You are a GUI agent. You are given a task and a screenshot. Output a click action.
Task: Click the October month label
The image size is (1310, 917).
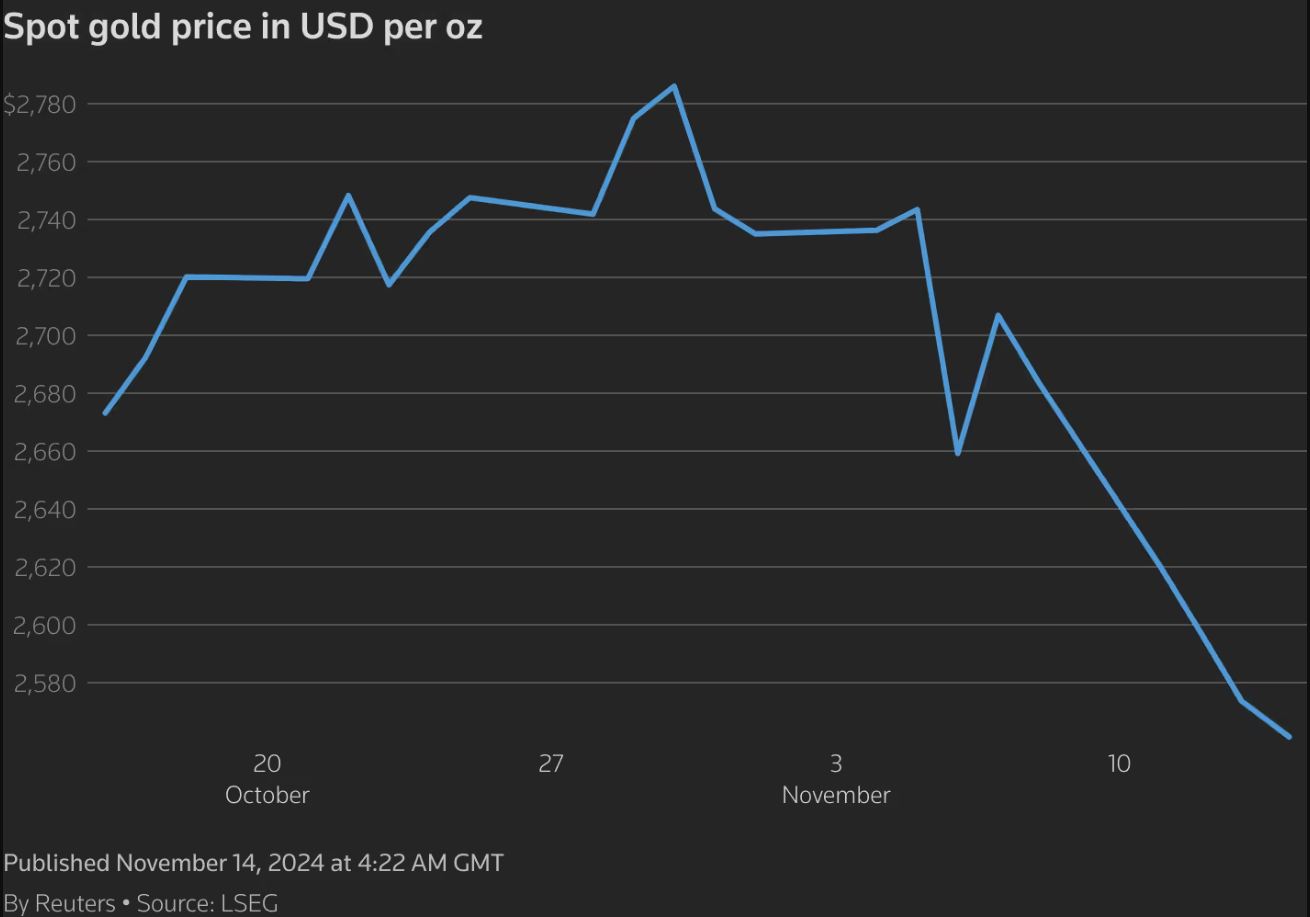[x=267, y=796]
